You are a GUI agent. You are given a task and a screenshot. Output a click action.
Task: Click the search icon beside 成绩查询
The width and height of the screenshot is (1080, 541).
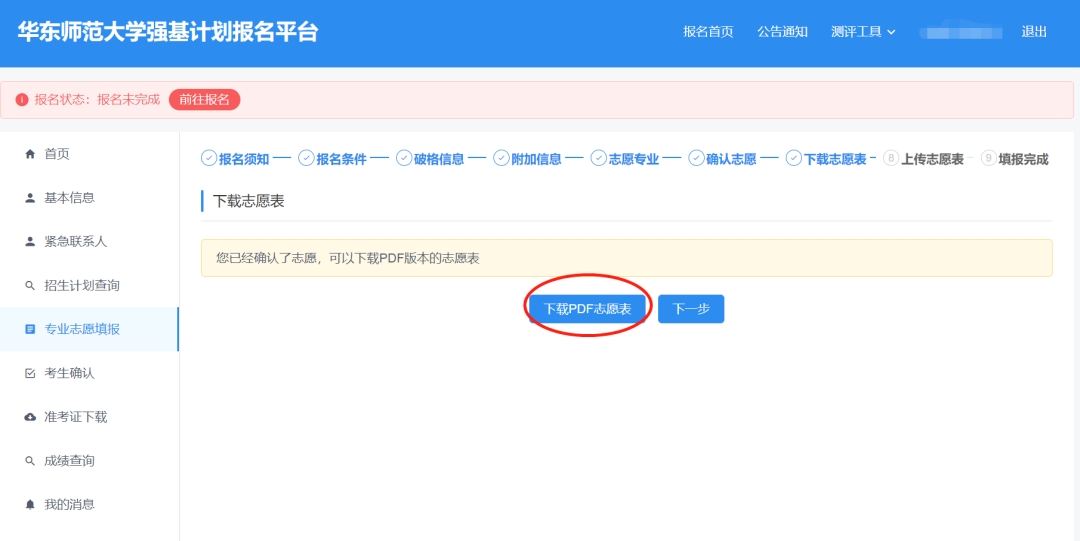pos(30,461)
